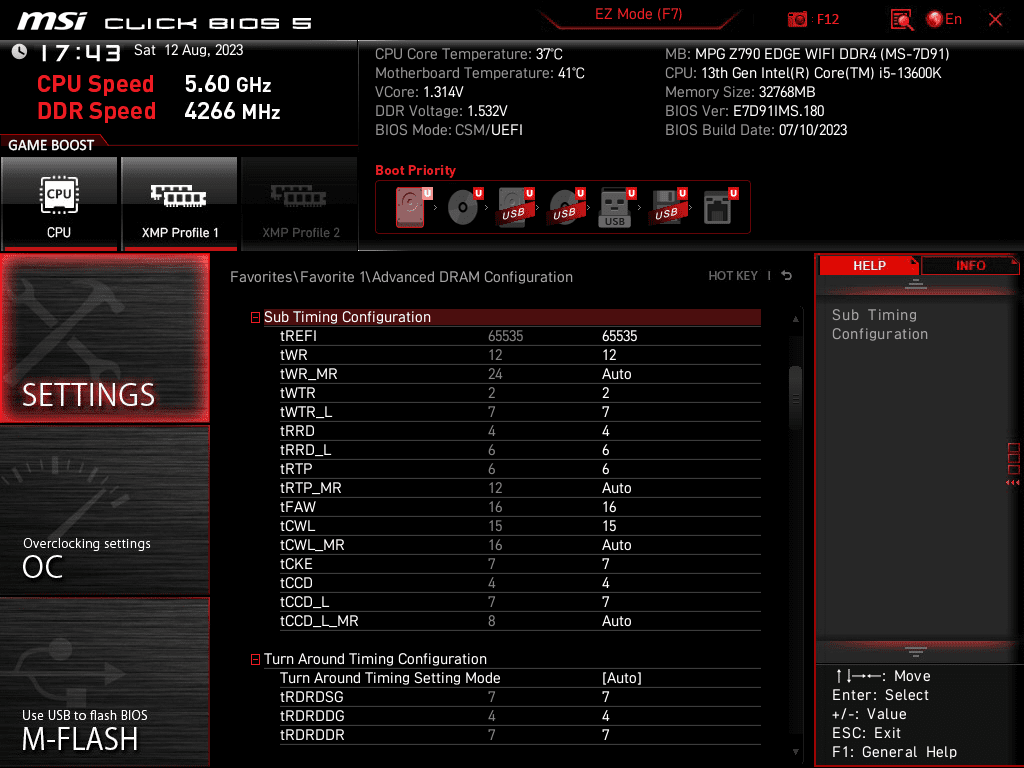Select the tCWL_MR Auto value
The height and width of the screenshot is (768, 1024).
point(616,545)
